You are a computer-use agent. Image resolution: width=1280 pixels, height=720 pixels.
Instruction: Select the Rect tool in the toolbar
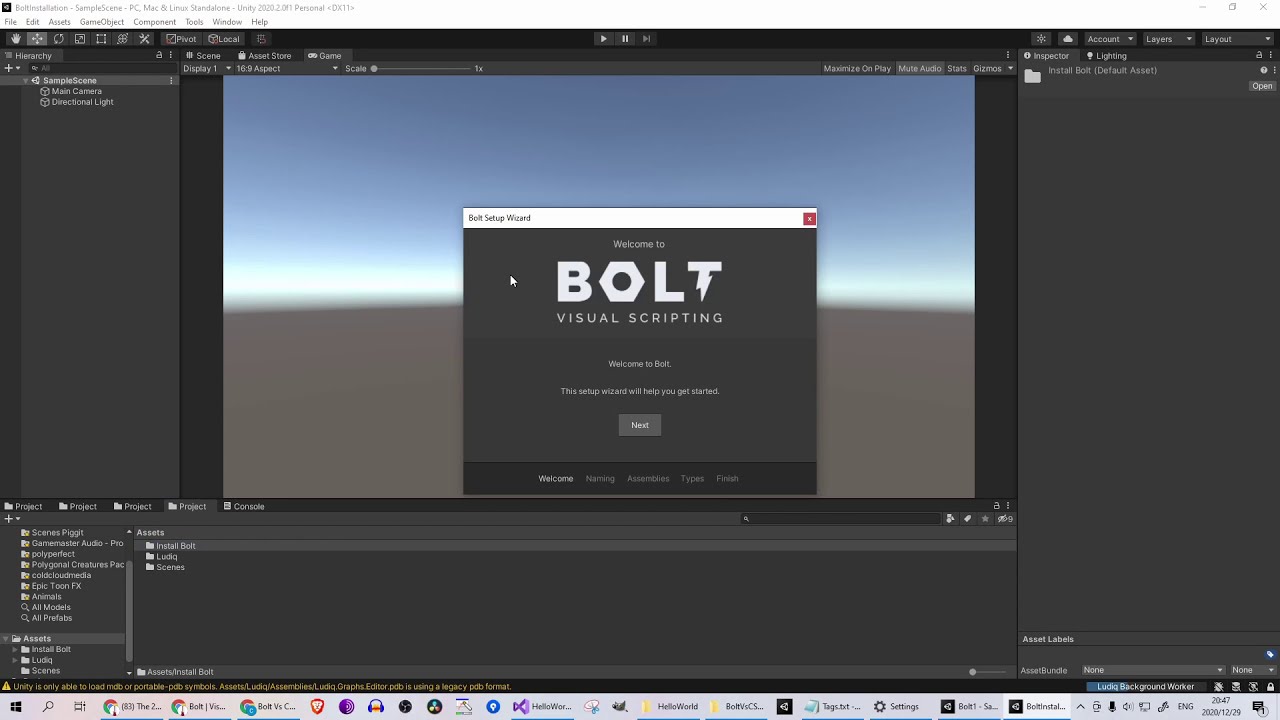click(x=101, y=39)
